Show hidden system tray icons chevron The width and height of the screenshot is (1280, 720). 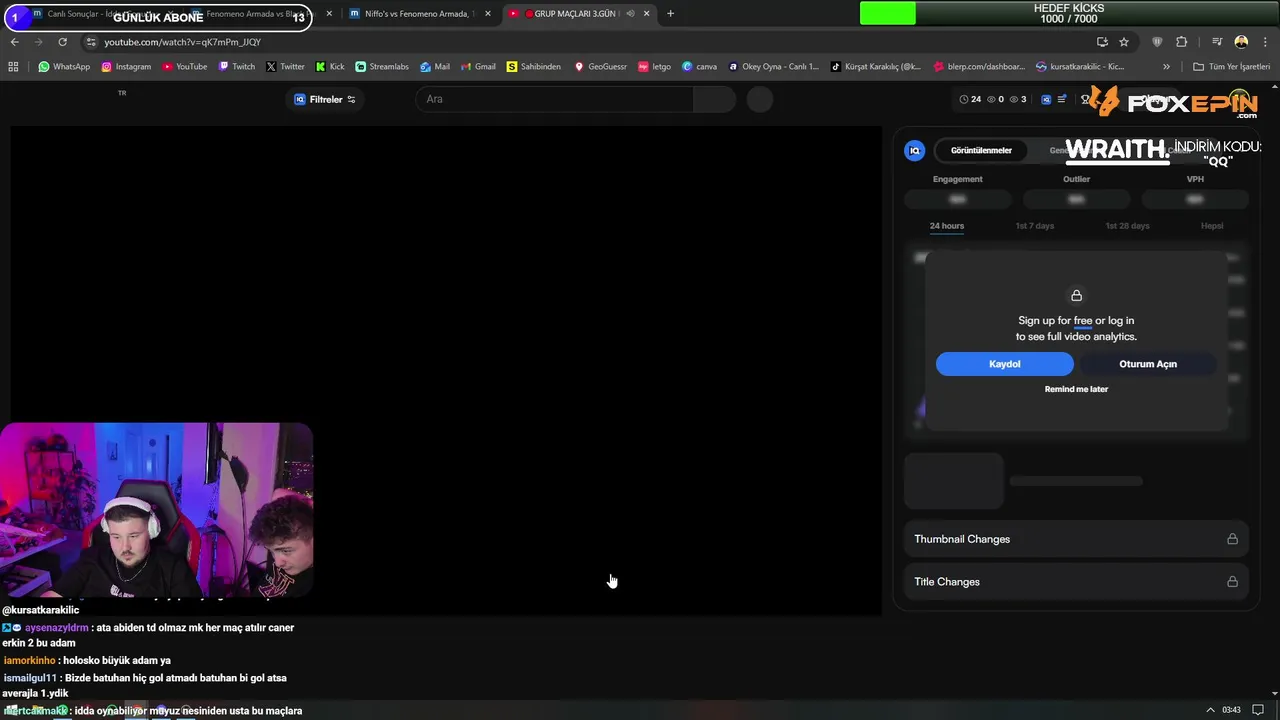(x=1210, y=710)
